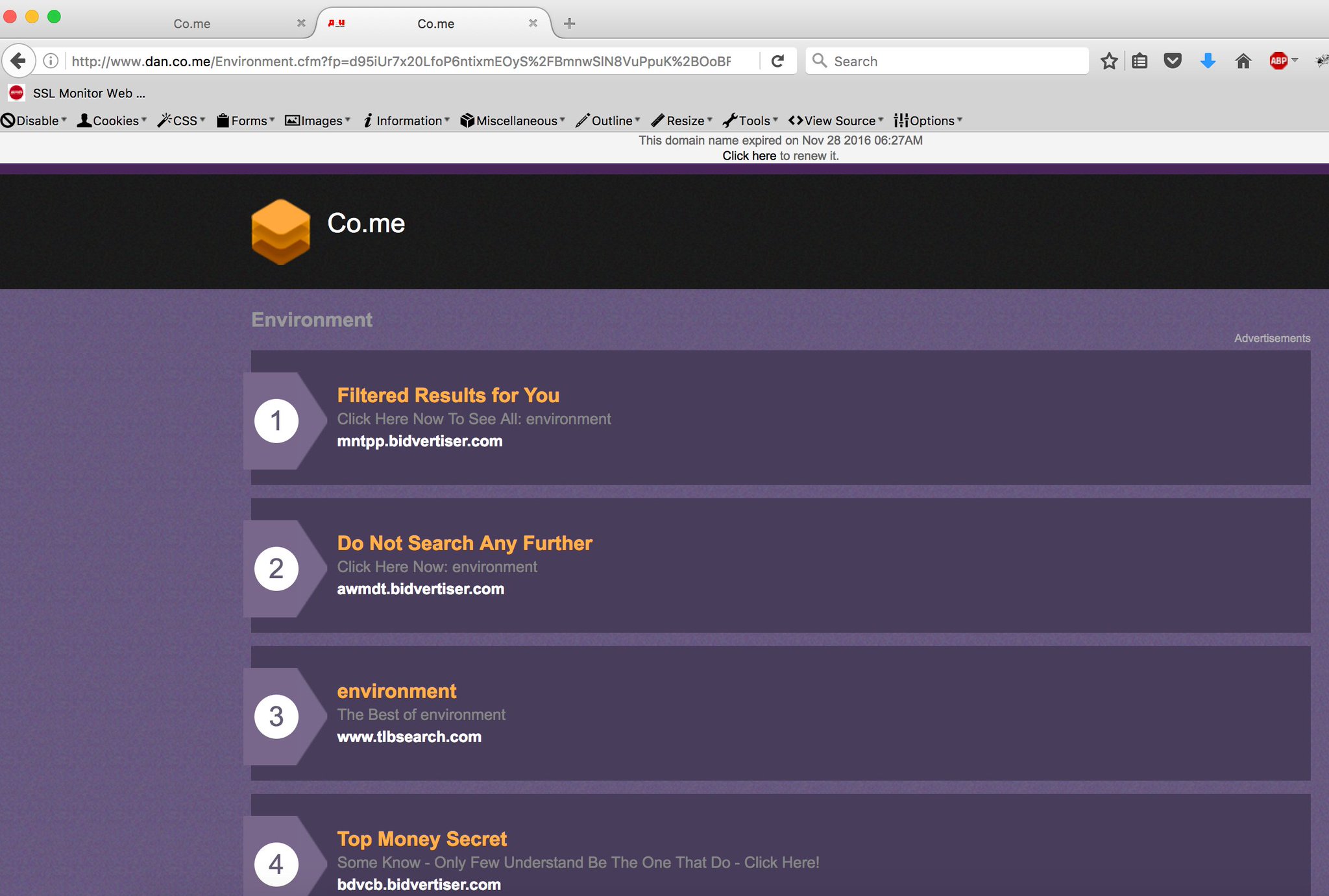Viewport: 1329px width, 896px height.
Task: Click the Environment page heading
Action: click(311, 320)
